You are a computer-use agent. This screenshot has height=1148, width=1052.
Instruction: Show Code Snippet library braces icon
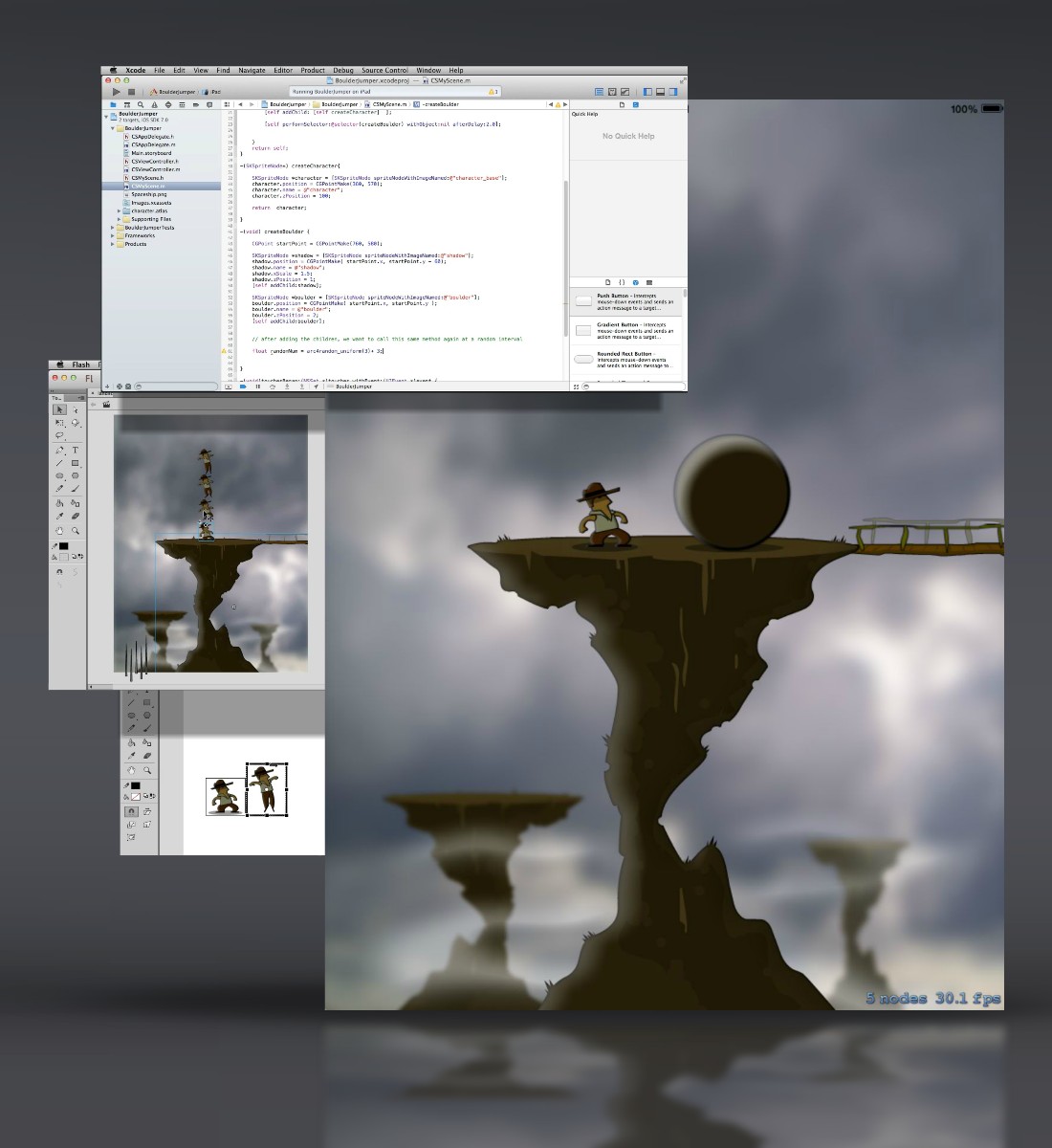(622, 283)
